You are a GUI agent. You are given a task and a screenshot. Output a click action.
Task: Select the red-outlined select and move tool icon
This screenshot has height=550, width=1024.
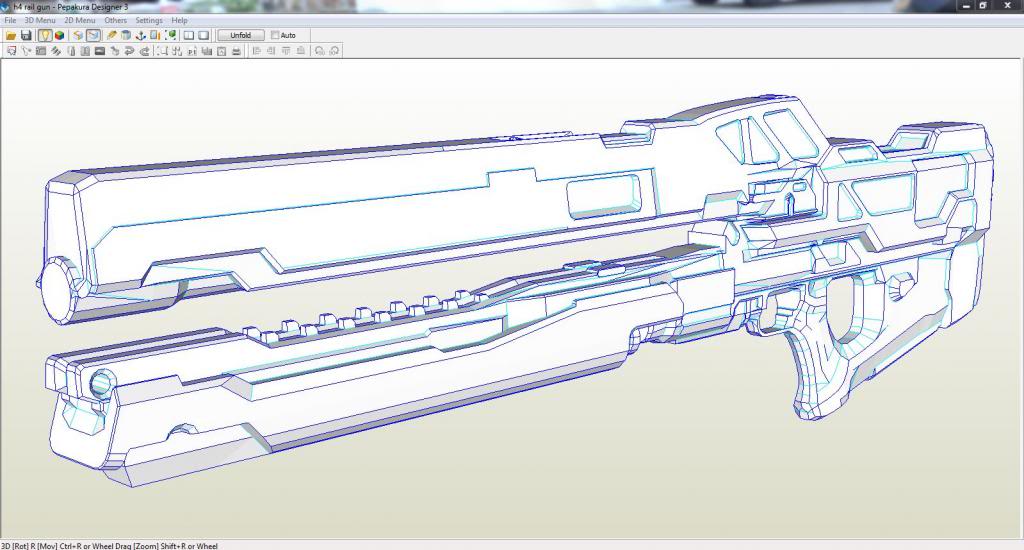(x=11, y=51)
